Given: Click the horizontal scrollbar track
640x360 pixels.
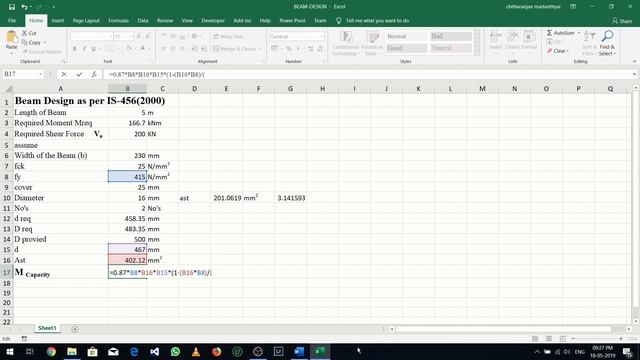Looking at the screenshot, I should (x=504, y=329).
